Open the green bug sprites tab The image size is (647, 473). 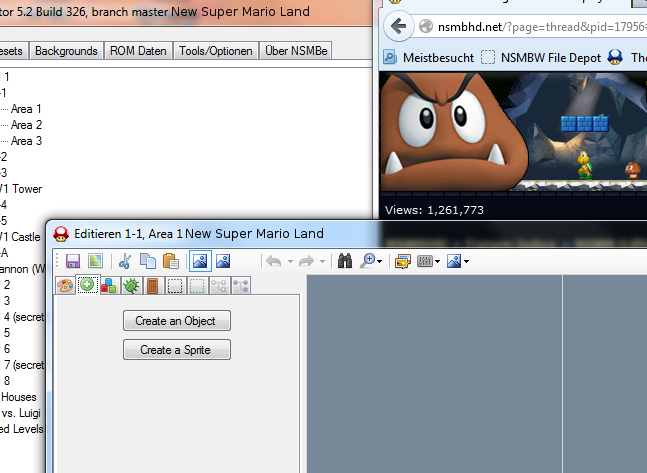pos(131,286)
